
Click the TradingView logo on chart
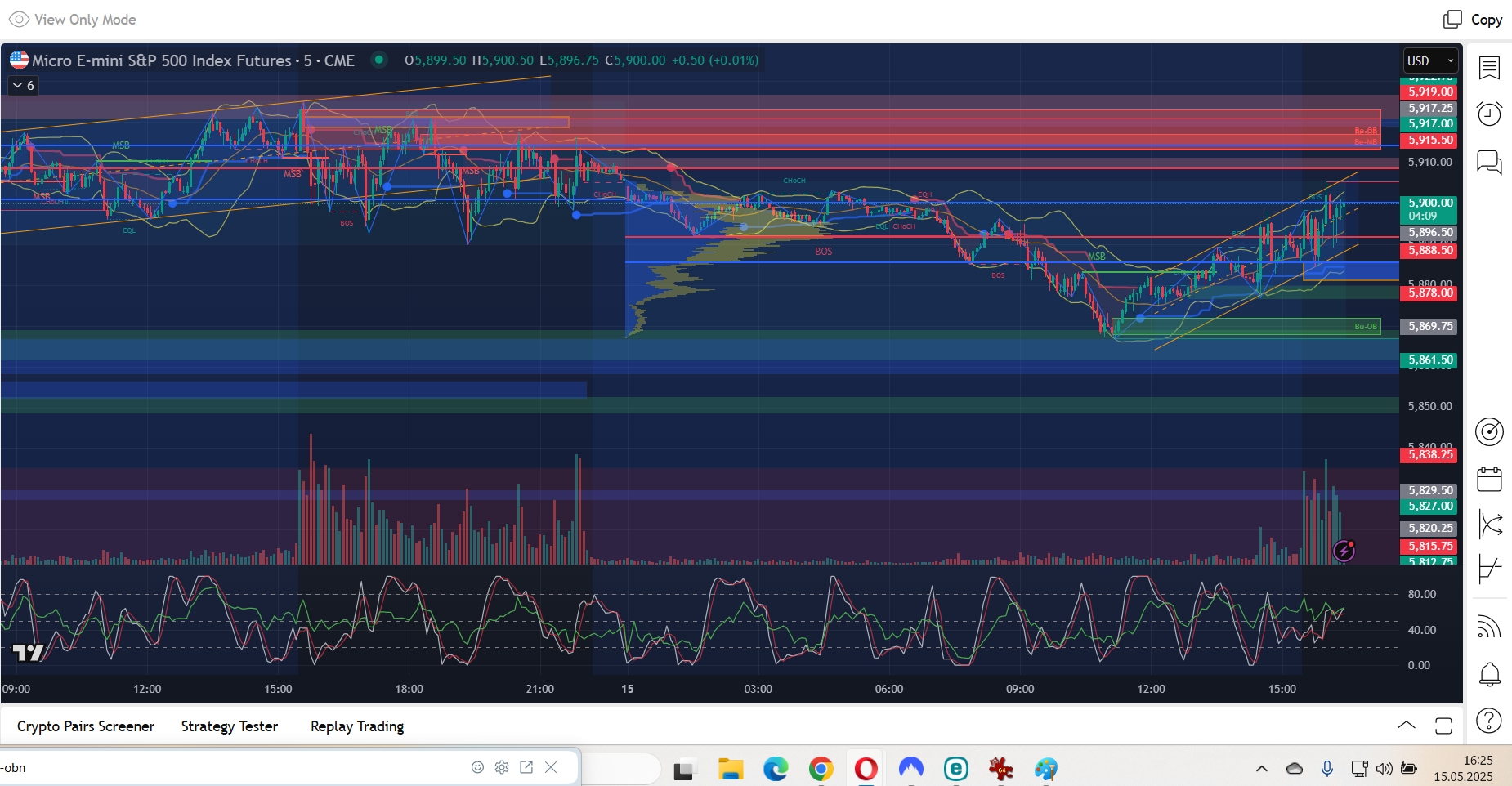click(x=29, y=653)
